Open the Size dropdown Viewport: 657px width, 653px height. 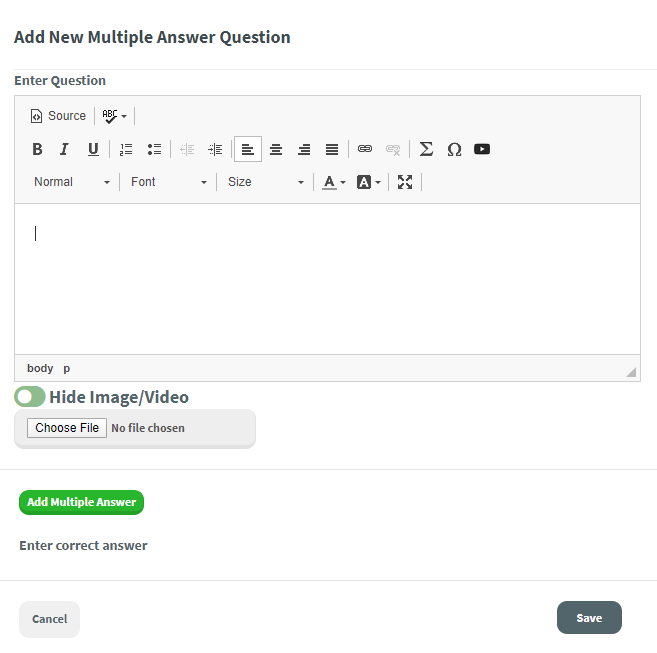pos(265,182)
